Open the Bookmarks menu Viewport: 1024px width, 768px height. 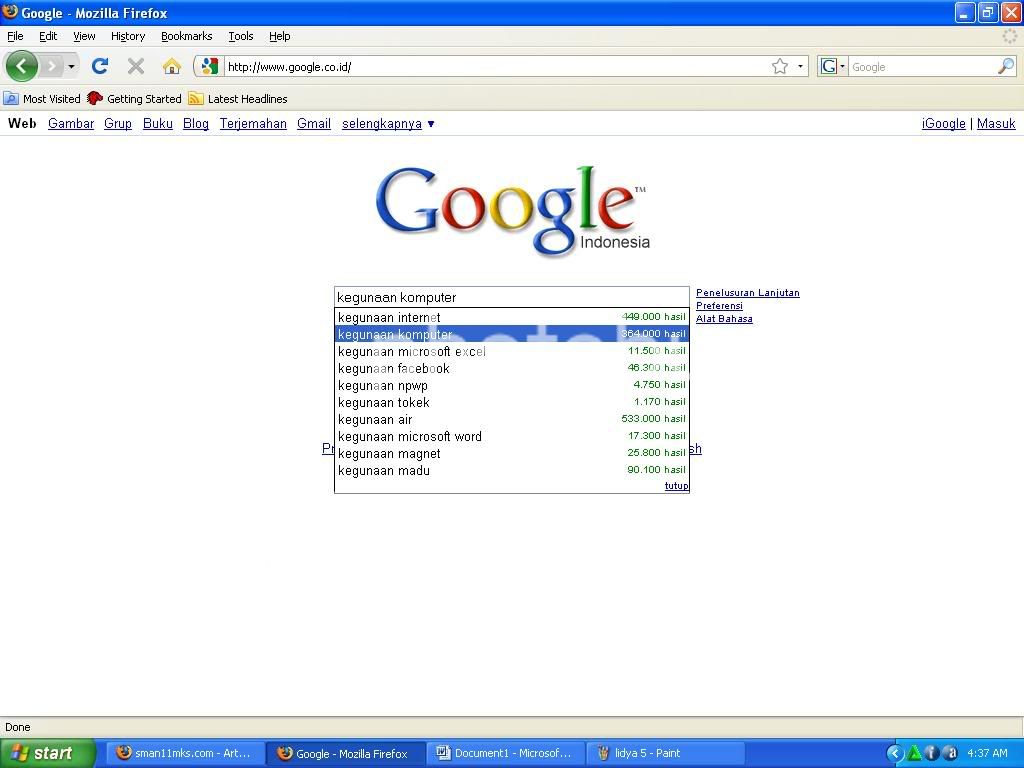coord(186,36)
